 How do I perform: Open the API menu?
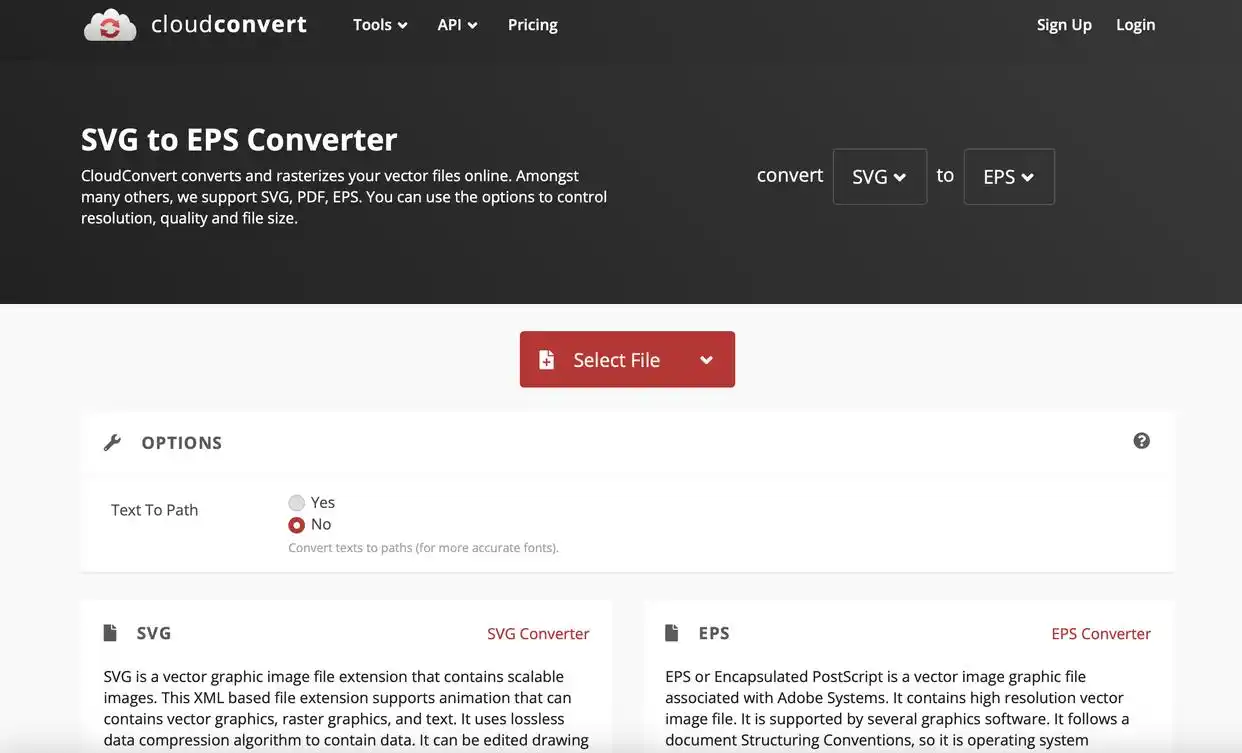coord(457,25)
